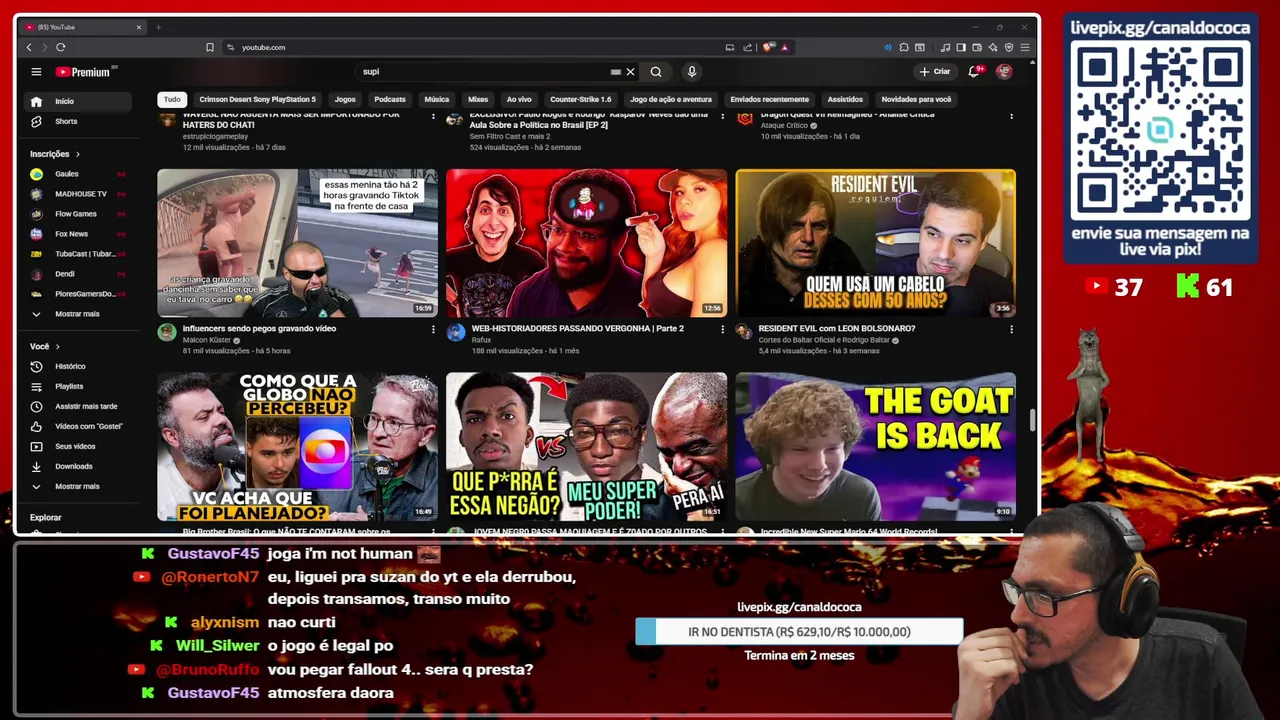The width and height of the screenshot is (1280, 720).
Task: Open Downloads in the sidebar
Action: [78, 466]
